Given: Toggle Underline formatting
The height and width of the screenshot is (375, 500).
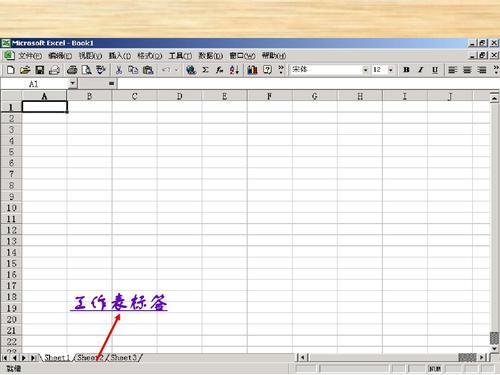Looking at the screenshot, I should coord(435,70).
